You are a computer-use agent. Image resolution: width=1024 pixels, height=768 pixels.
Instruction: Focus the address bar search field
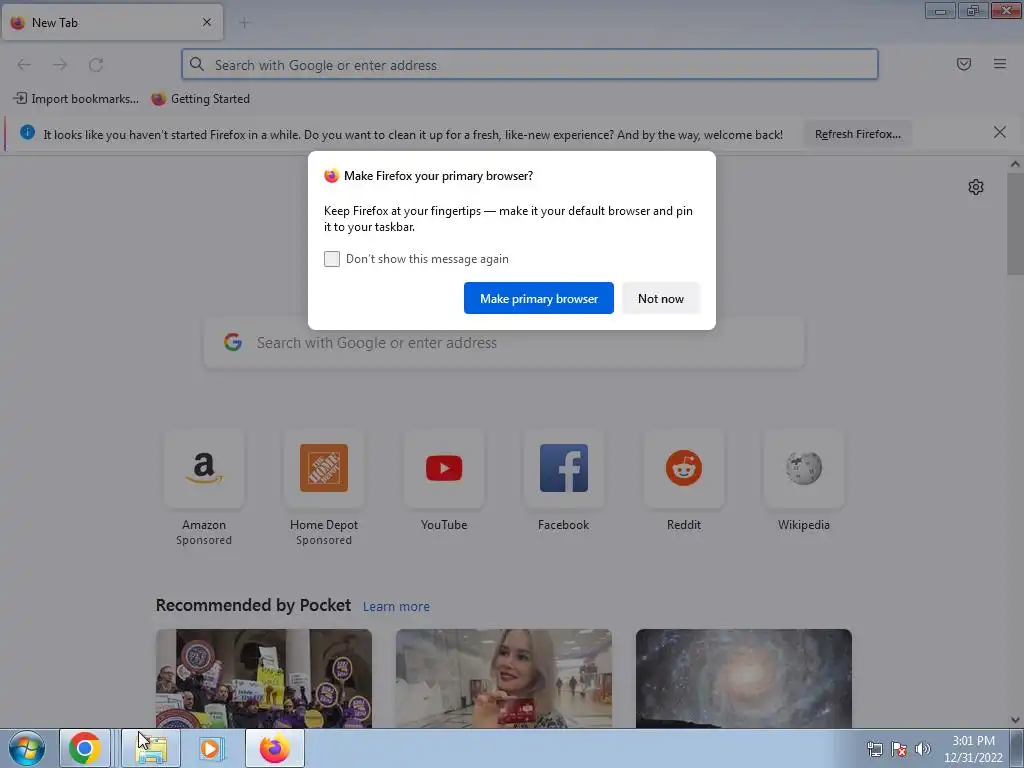530,65
